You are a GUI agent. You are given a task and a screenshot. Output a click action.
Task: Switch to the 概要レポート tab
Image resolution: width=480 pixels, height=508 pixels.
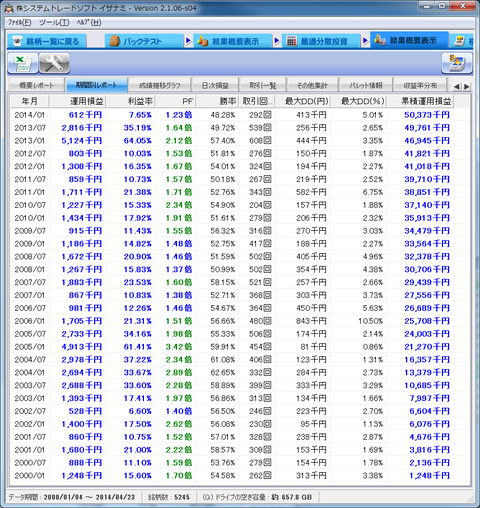36,85
